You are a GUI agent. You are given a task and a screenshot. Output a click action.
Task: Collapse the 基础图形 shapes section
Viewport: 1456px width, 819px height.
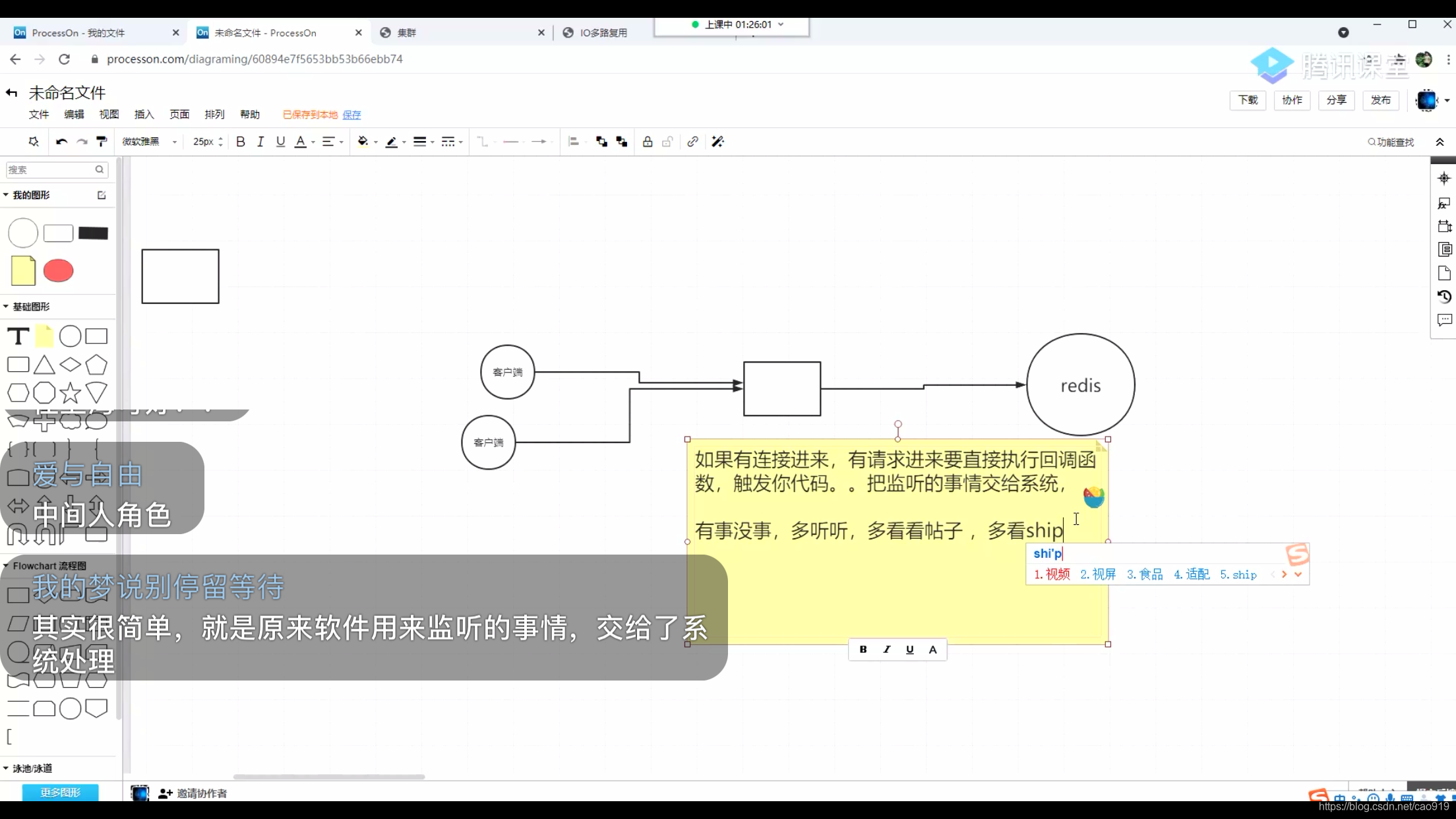coord(7,306)
